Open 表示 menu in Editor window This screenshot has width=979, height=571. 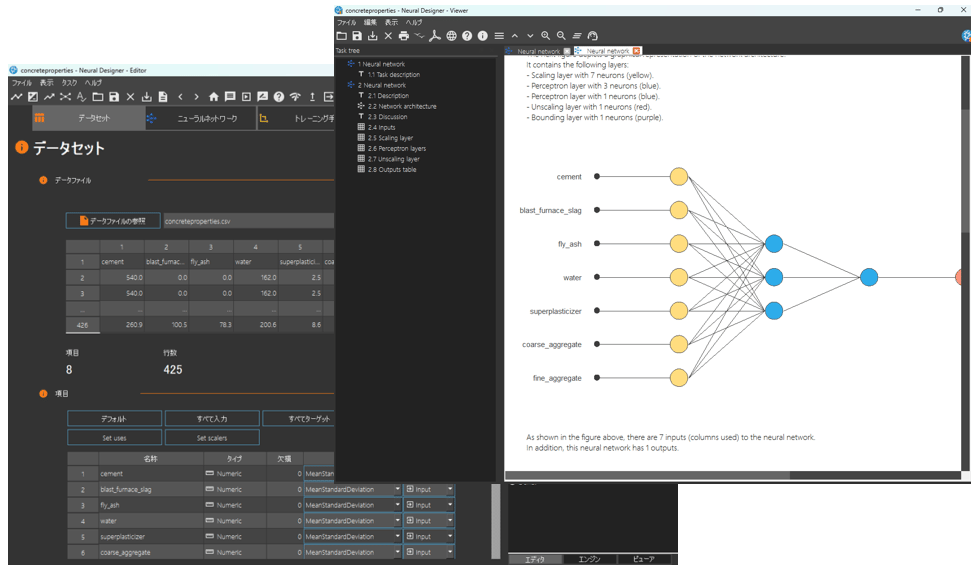[x=47, y=82]
